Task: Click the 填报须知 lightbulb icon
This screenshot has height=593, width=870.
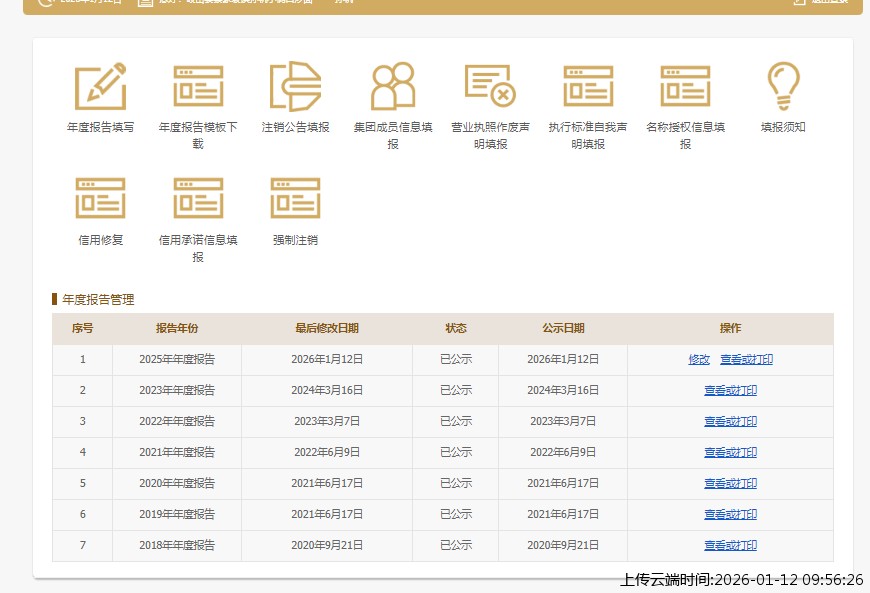Action: point(783,87)
